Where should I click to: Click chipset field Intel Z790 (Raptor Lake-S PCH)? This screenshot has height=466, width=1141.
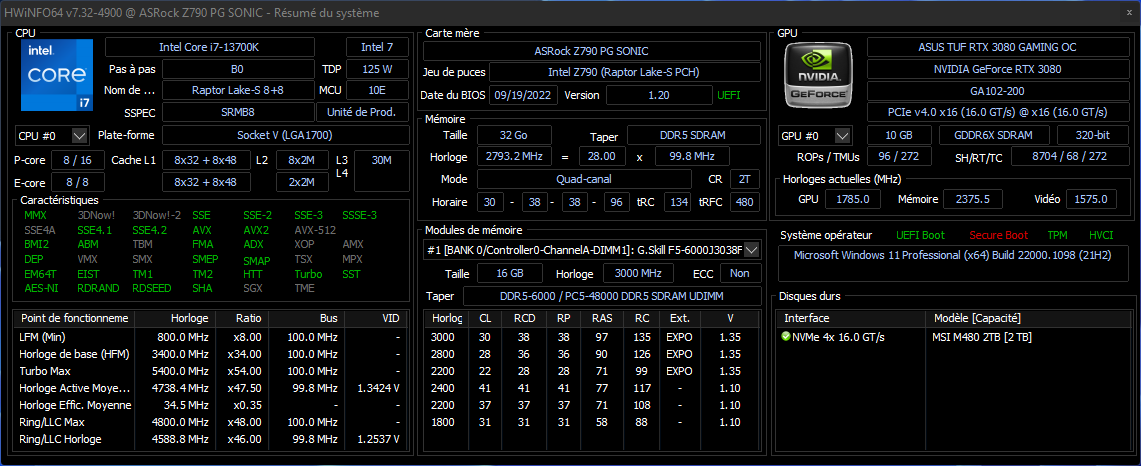tap(624, 73)
